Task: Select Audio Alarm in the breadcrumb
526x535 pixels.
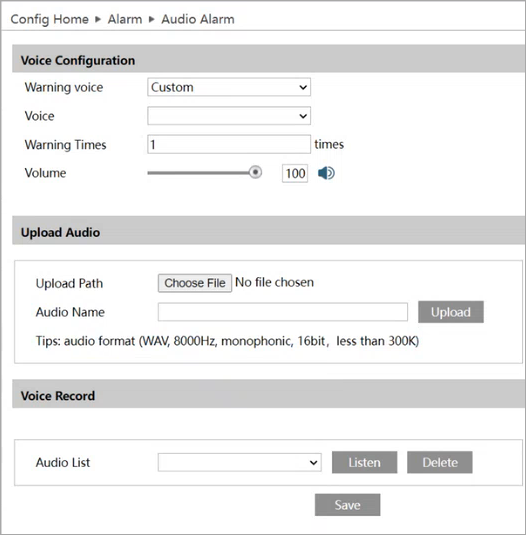Action: (x=198, y=19)
